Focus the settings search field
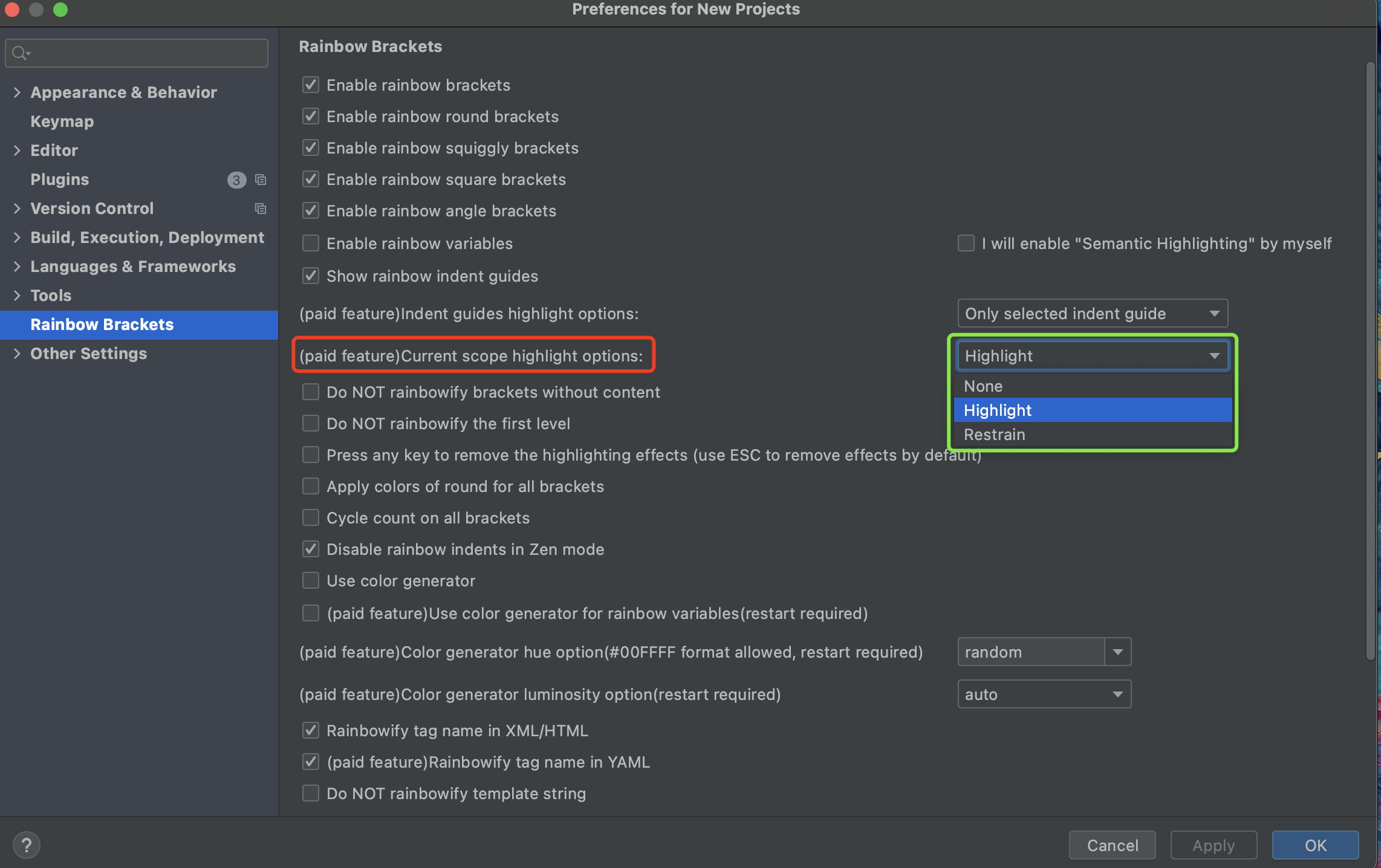This screenshot has height=868, width=1381. coord(137,53)
